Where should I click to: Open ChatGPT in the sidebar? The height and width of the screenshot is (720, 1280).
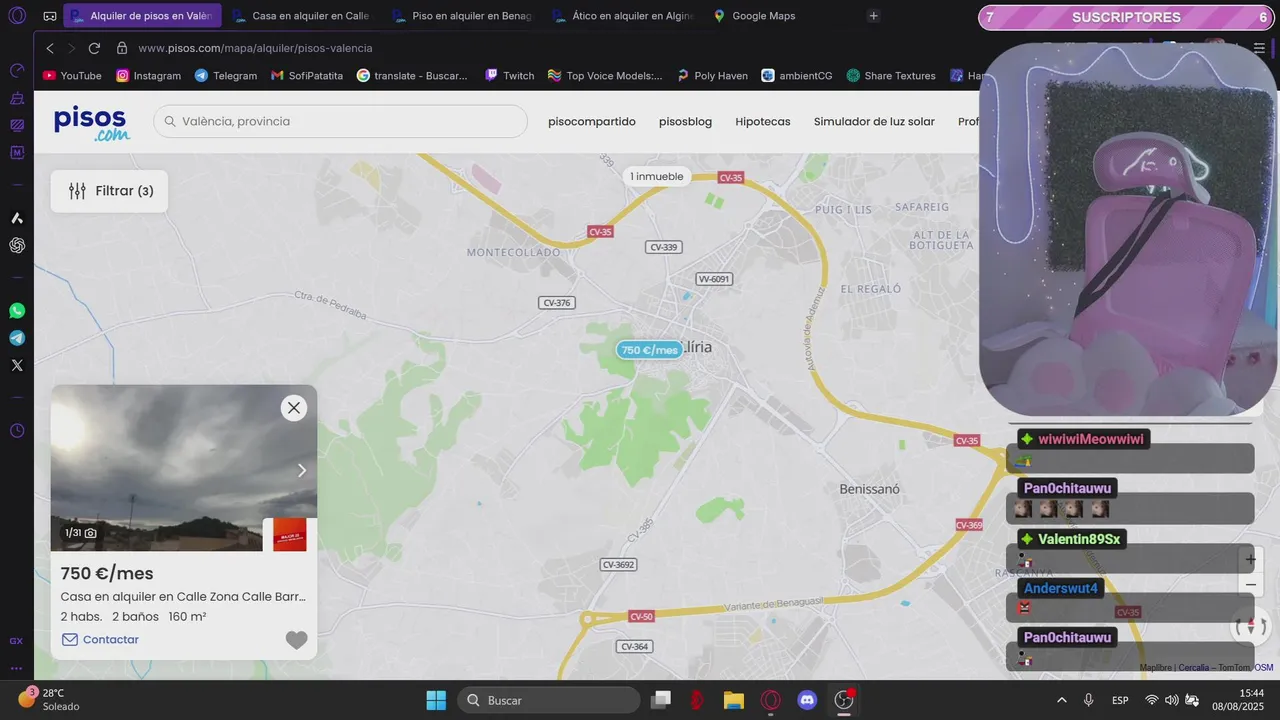(x=17, y=245)
